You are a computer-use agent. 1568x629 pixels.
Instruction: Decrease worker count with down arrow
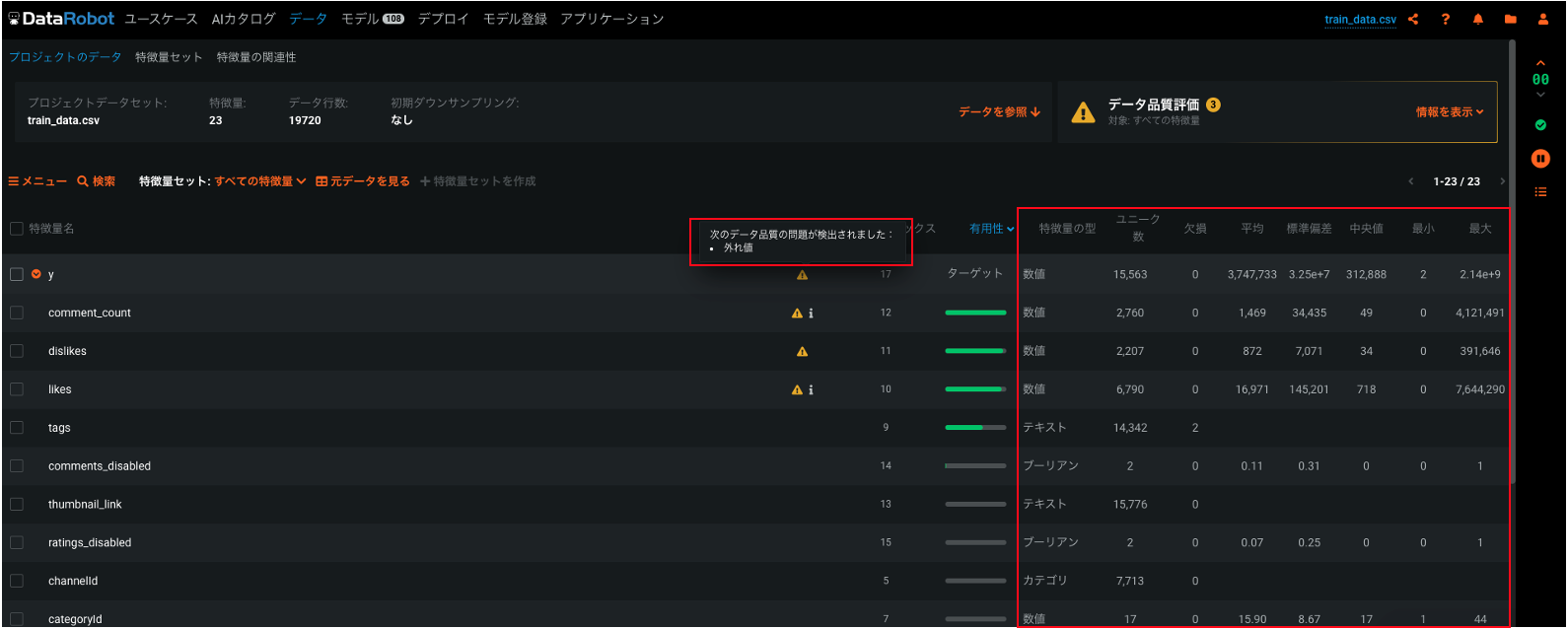point(1540,95)
